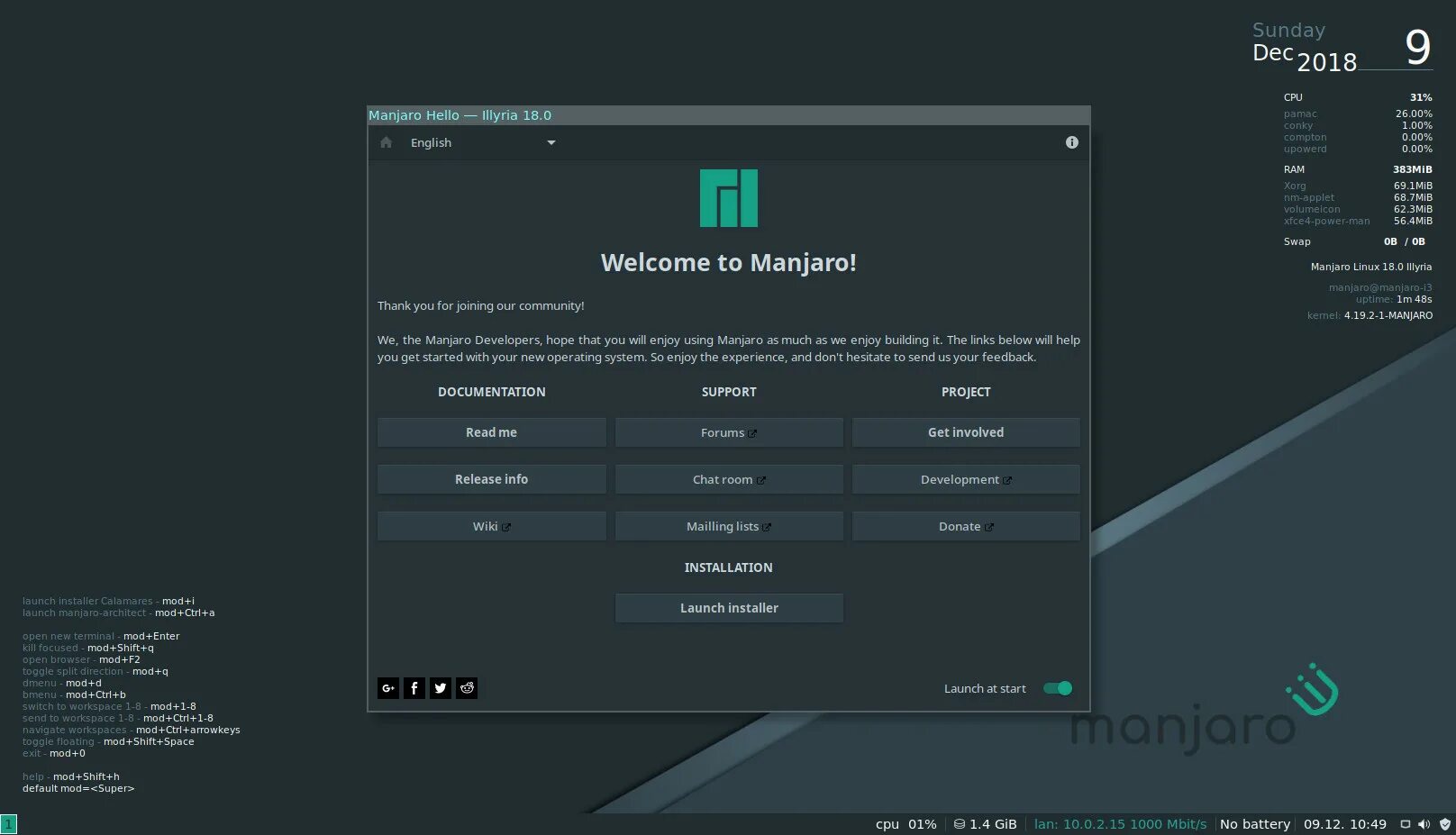The image size is (1456, 835).
Task: Toggle the Launch at start switch
Action: click(1058, 688)
